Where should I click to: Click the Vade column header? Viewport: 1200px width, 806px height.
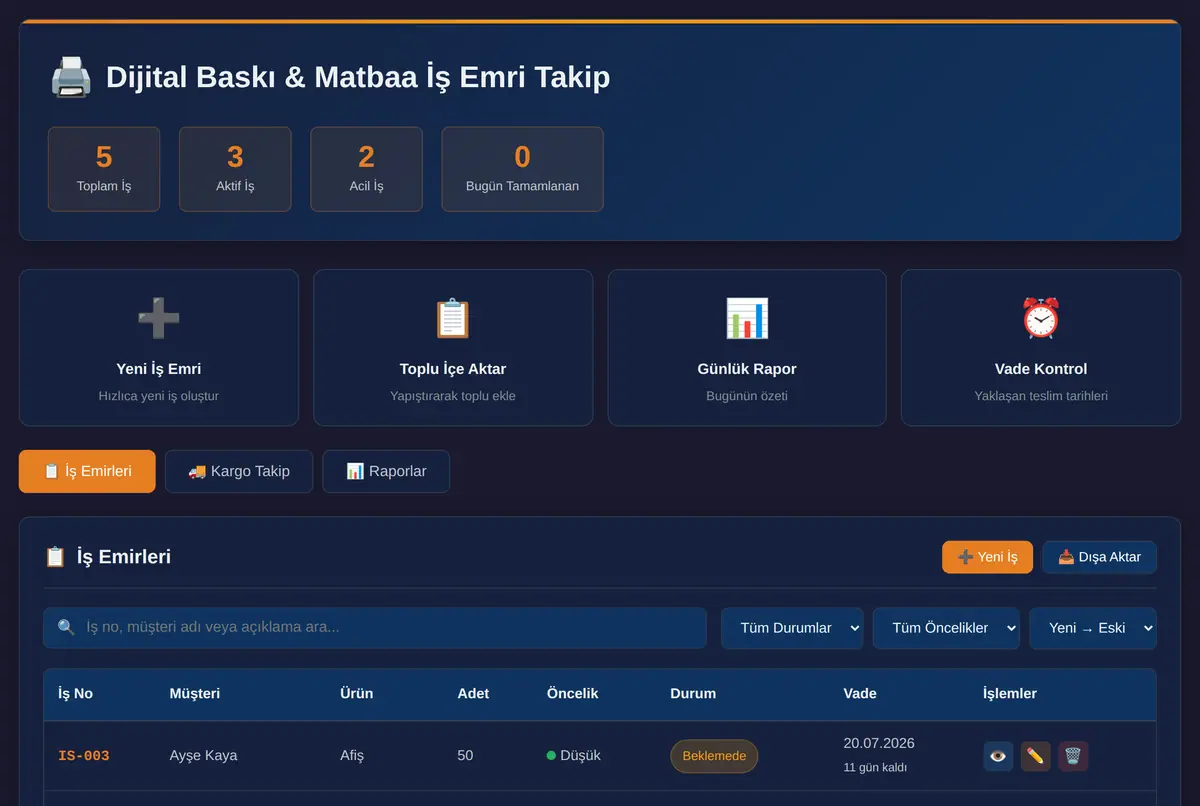[x=860, y=693]
